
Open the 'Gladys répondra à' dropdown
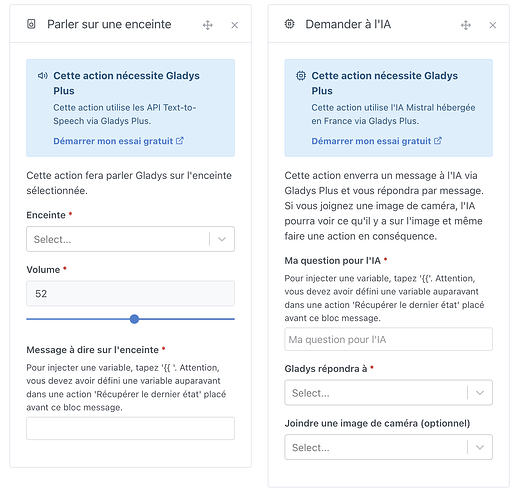coord(388,393)
